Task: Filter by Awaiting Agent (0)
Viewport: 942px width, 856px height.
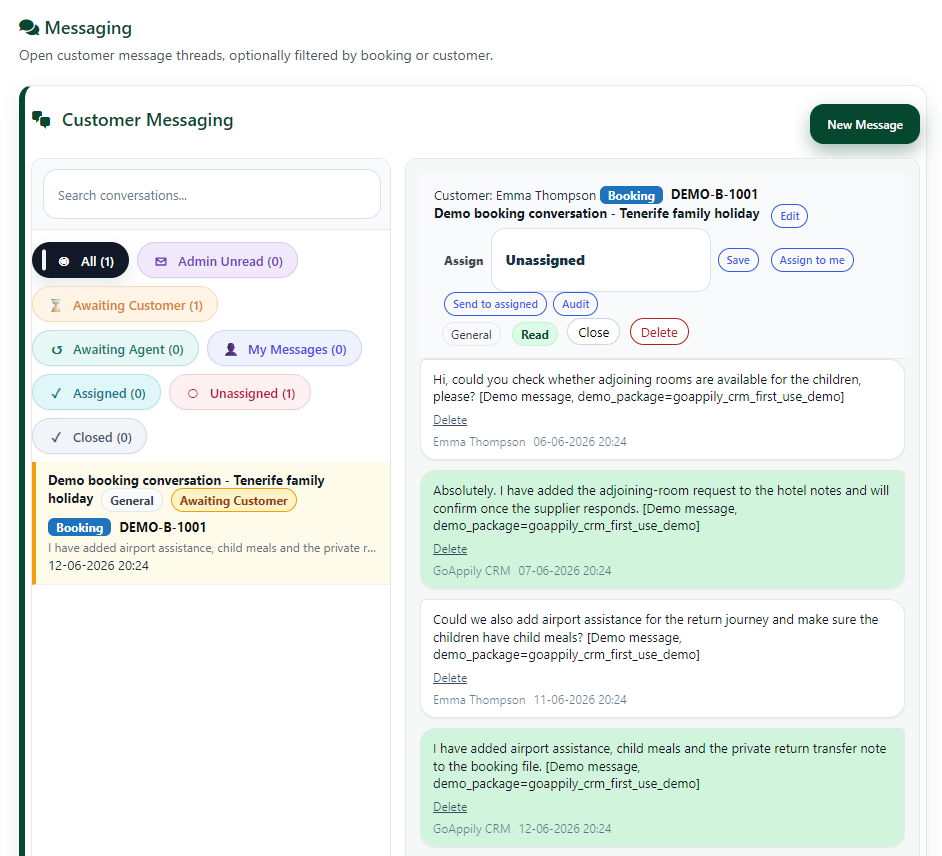Action: click(x=115, y=348)
